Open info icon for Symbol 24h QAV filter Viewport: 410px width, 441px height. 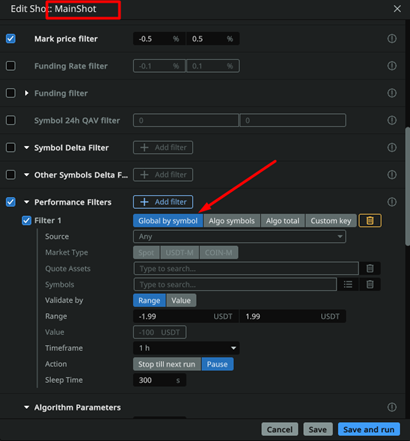[392, 120]
